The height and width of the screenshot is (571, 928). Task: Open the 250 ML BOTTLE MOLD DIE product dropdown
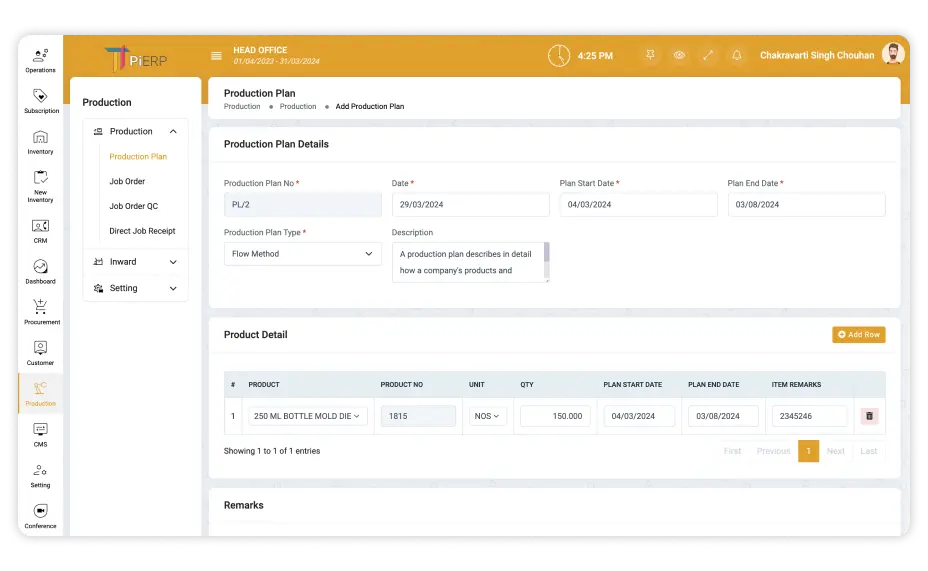point(308,416)
